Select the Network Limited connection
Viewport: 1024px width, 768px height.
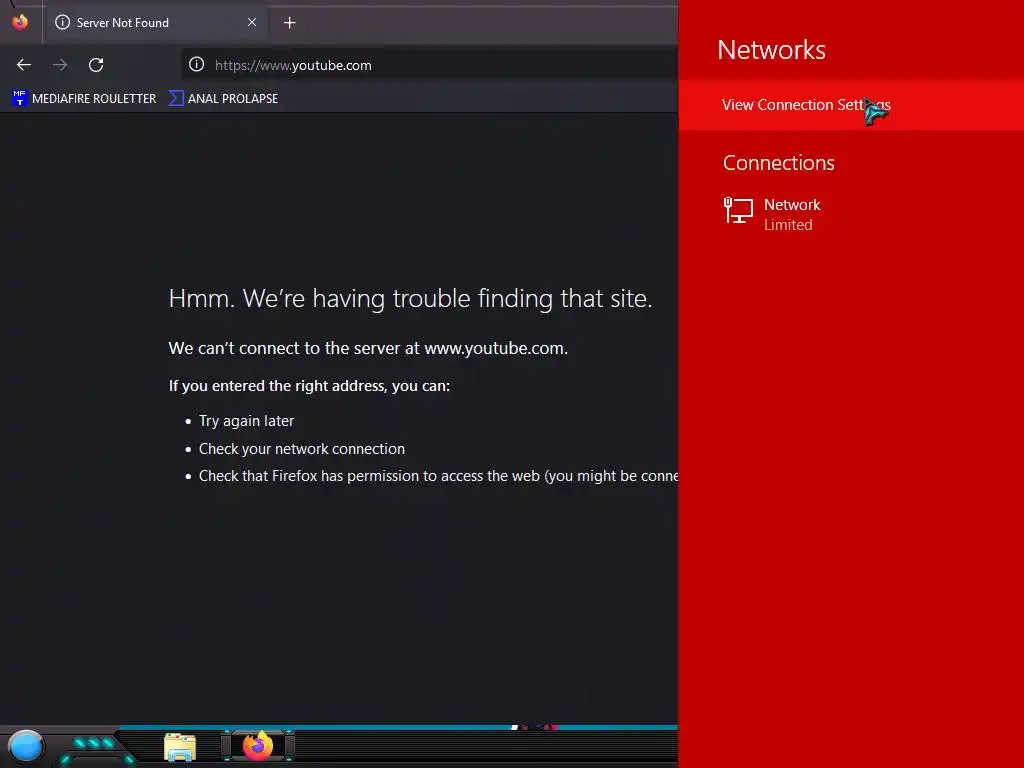[x=851, y=214]
